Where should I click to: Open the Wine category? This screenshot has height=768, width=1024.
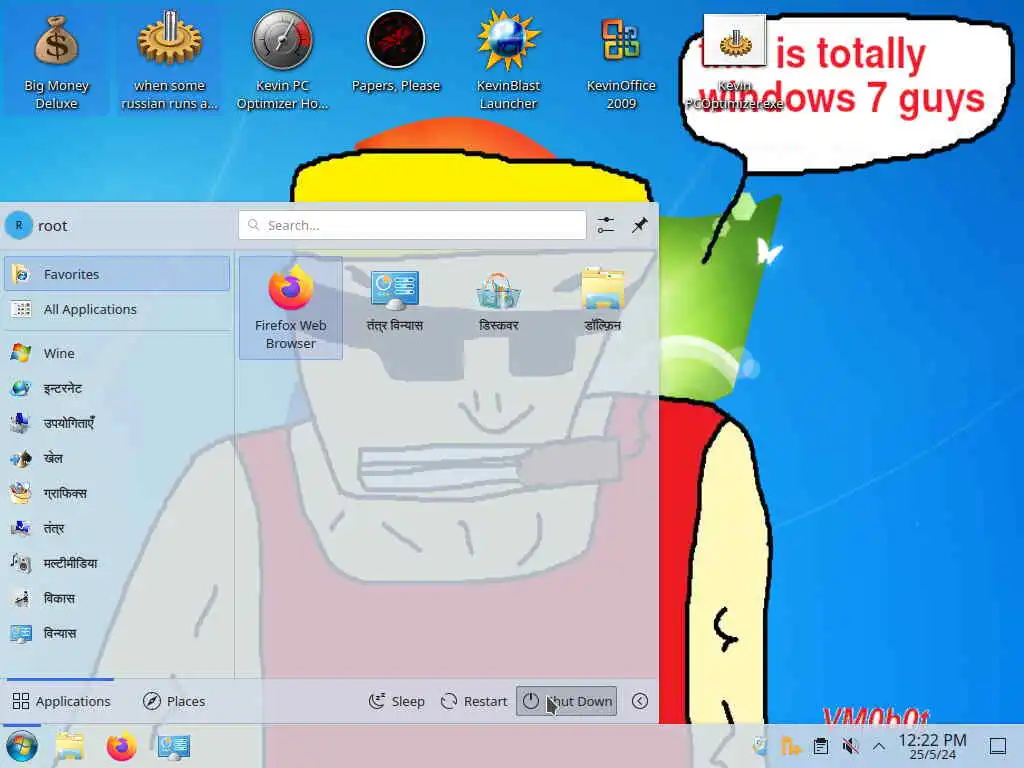pyautogui.click(x=117, y=353)
